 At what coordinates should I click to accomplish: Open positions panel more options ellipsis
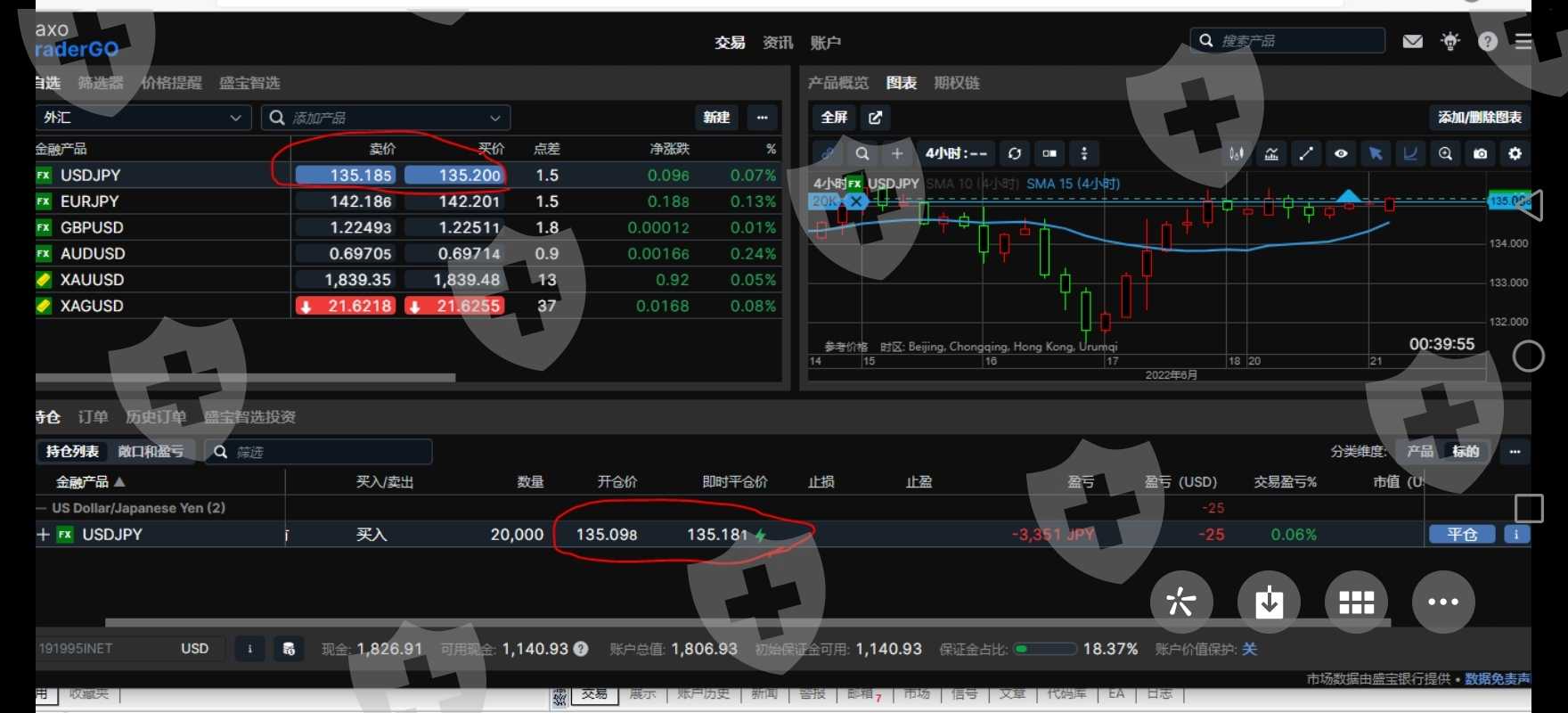(1515, 452)
